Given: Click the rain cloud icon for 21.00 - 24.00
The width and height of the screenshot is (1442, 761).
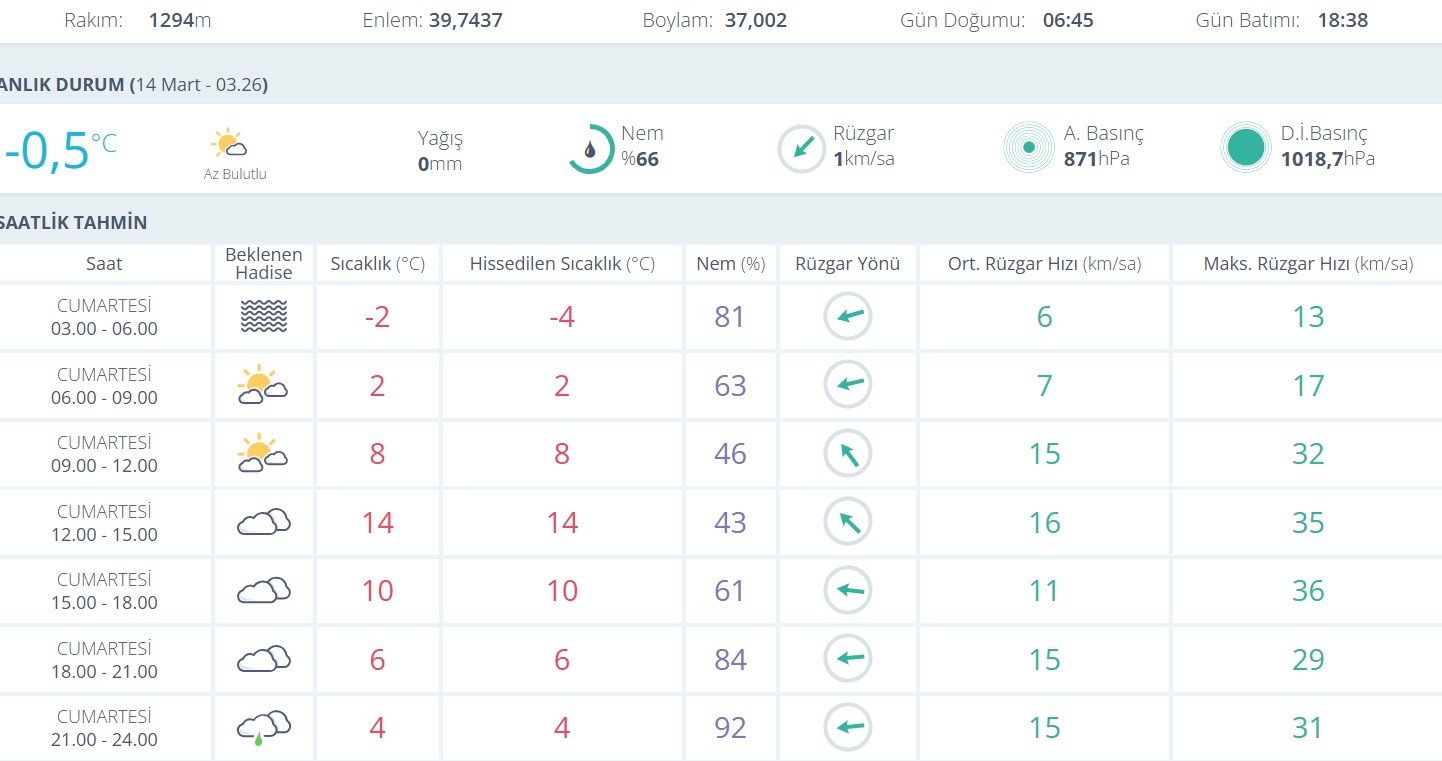Looking at the screenshot, I should [x=264, y=727].
